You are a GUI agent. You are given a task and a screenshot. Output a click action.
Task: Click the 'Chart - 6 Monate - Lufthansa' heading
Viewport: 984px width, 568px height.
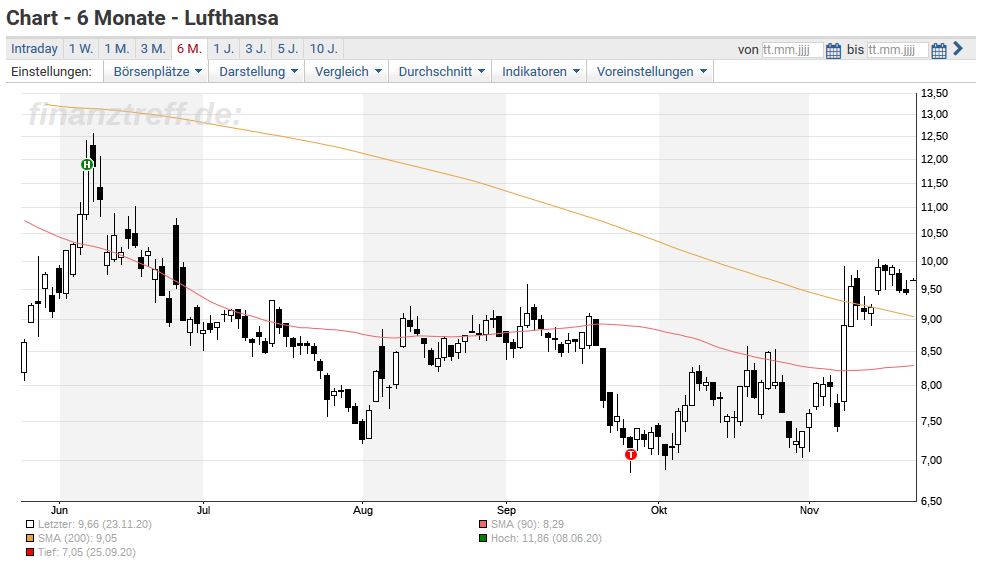[x=142, y=18]
